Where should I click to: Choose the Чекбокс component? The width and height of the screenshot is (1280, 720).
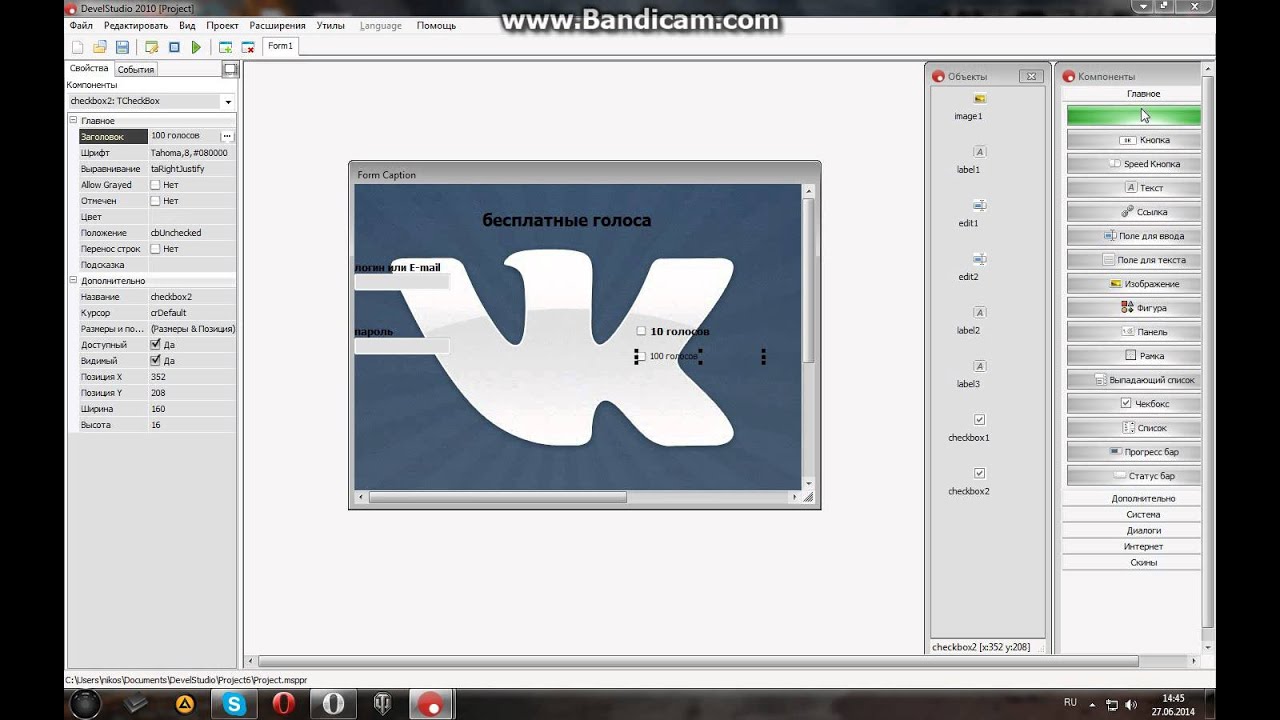1134,404
